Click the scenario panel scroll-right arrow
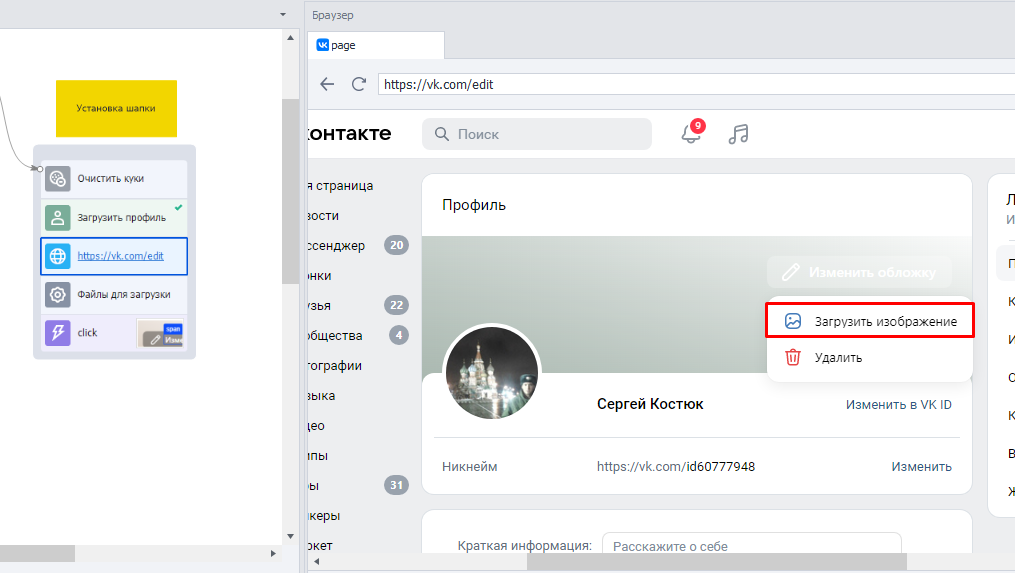The image size is (1015, 573). pyautogui.click(x=273, y=554)
